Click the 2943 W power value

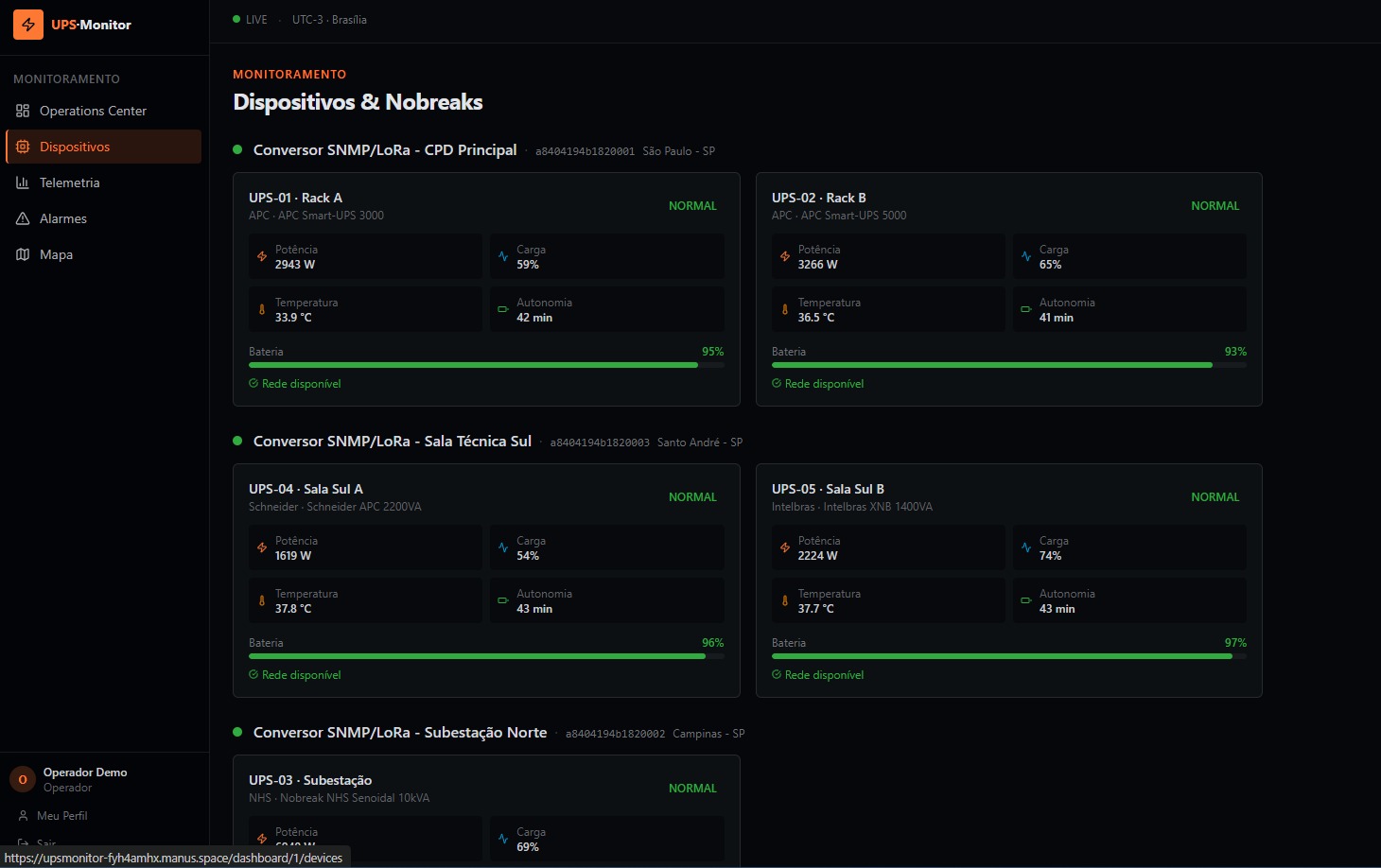point(295,265)
